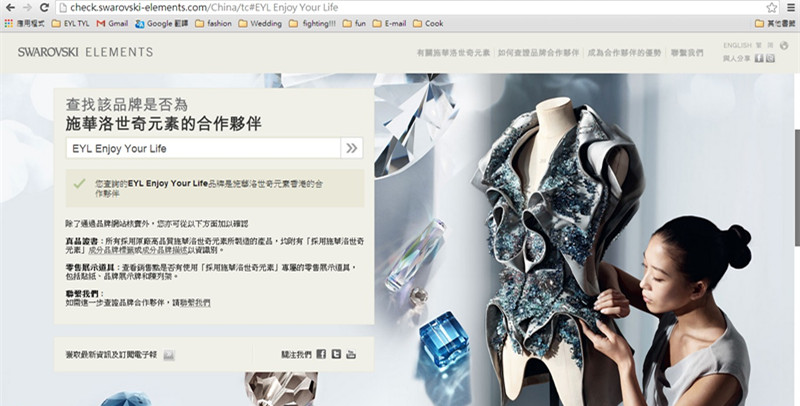Open 如何查證品牌合作夥伴 menu item
Screen dimensions: 800x406
(x=539, y=53)
